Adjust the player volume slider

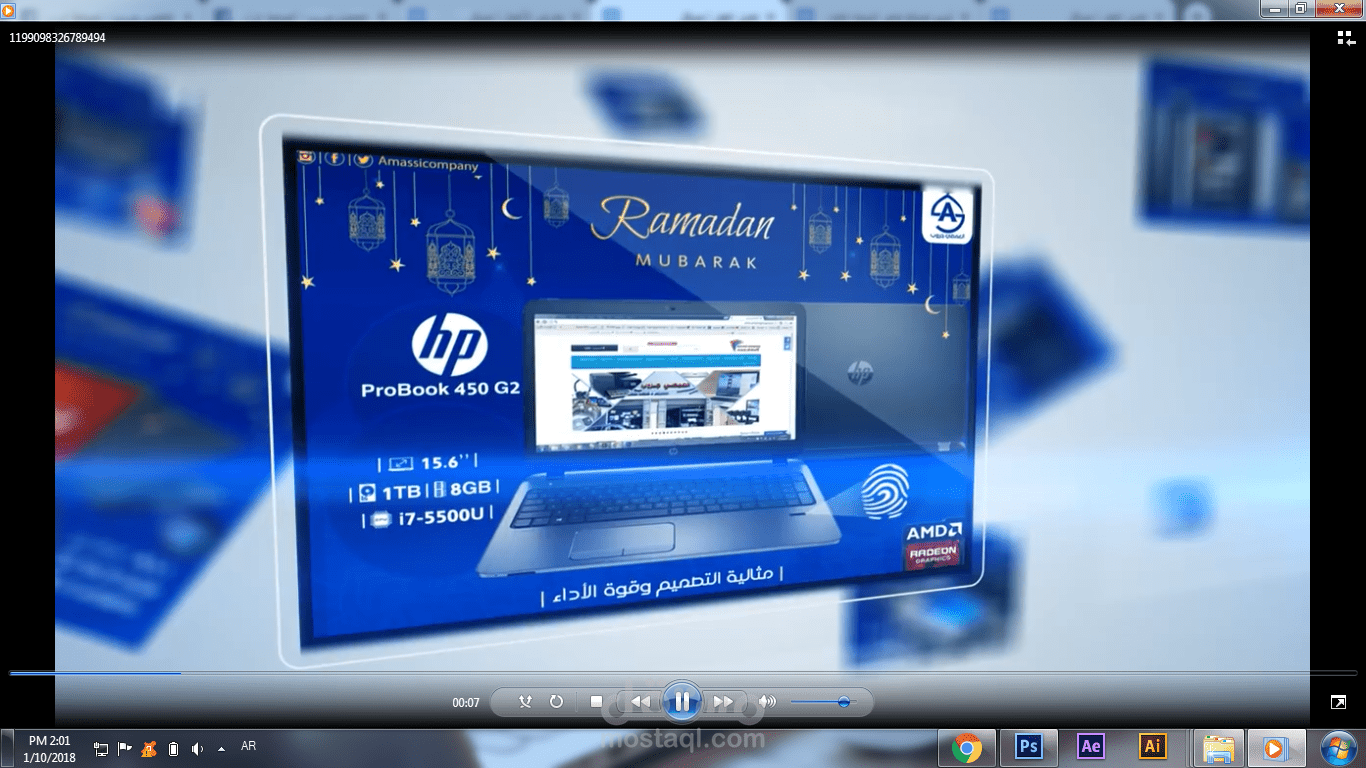[822, 702]
